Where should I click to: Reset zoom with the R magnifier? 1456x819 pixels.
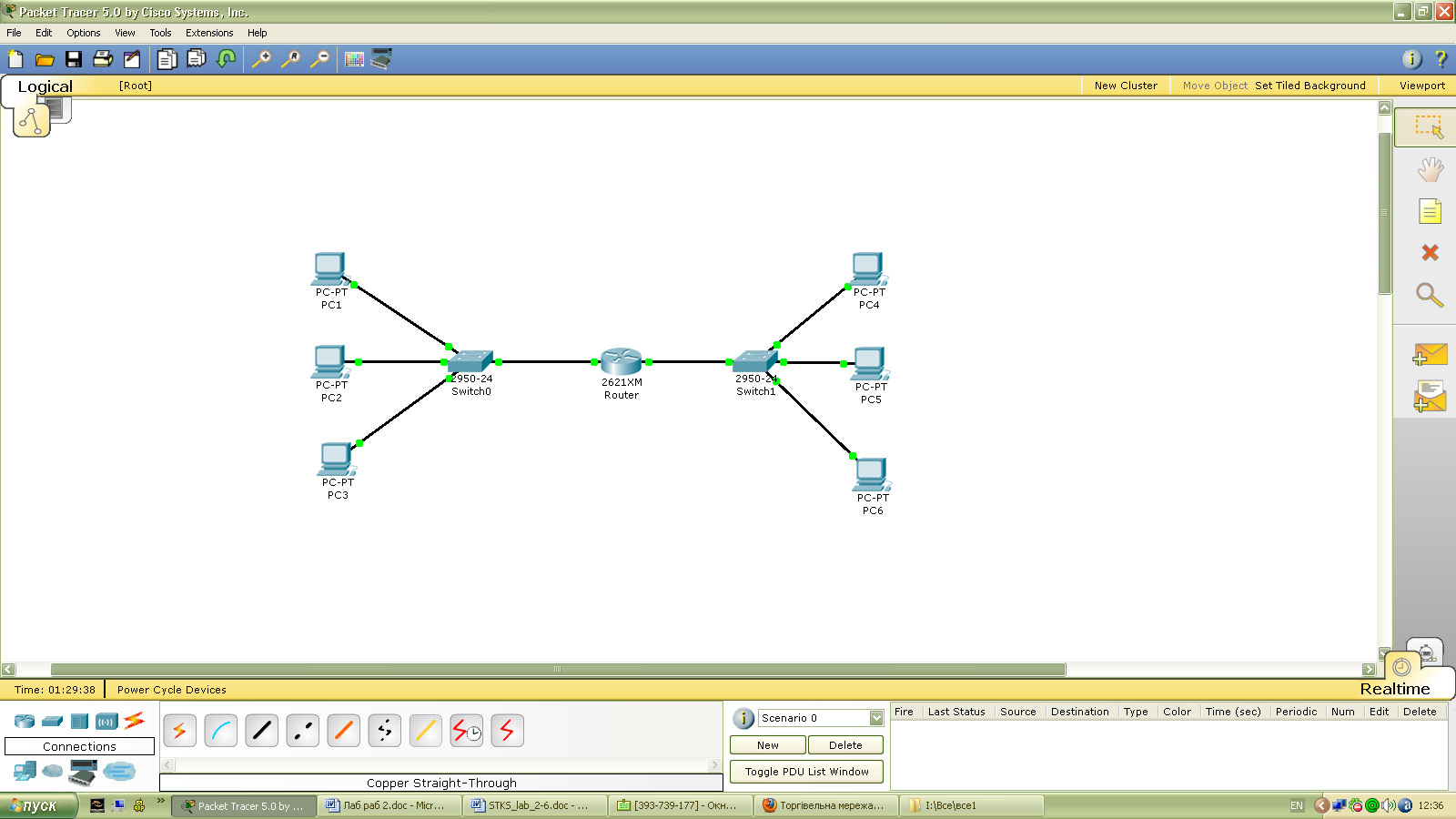pos(290,60)
